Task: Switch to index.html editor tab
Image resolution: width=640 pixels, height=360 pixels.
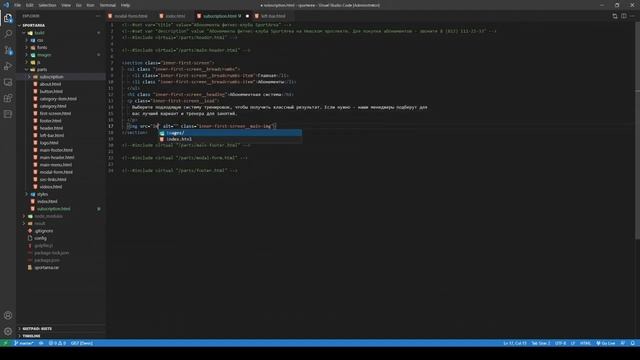Action: click(x=175, y=16)
